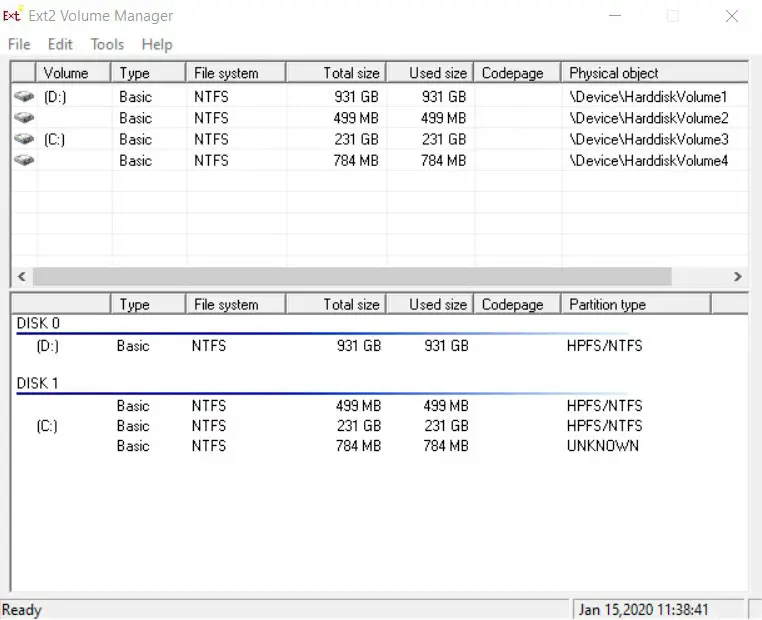Click 931 GB total size in top list
Viewport: 762px width, 620px height.
(356, 97)
